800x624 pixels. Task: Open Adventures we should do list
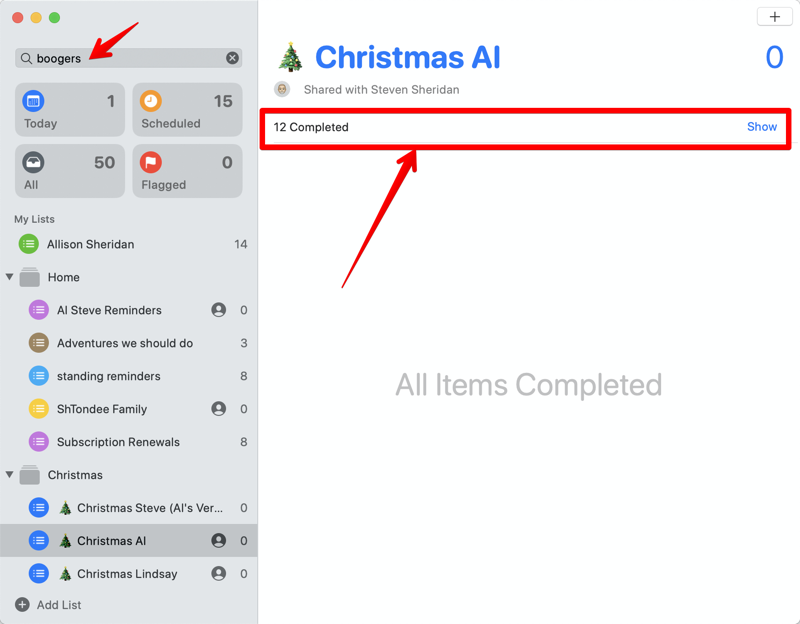[x=124, y=343]
